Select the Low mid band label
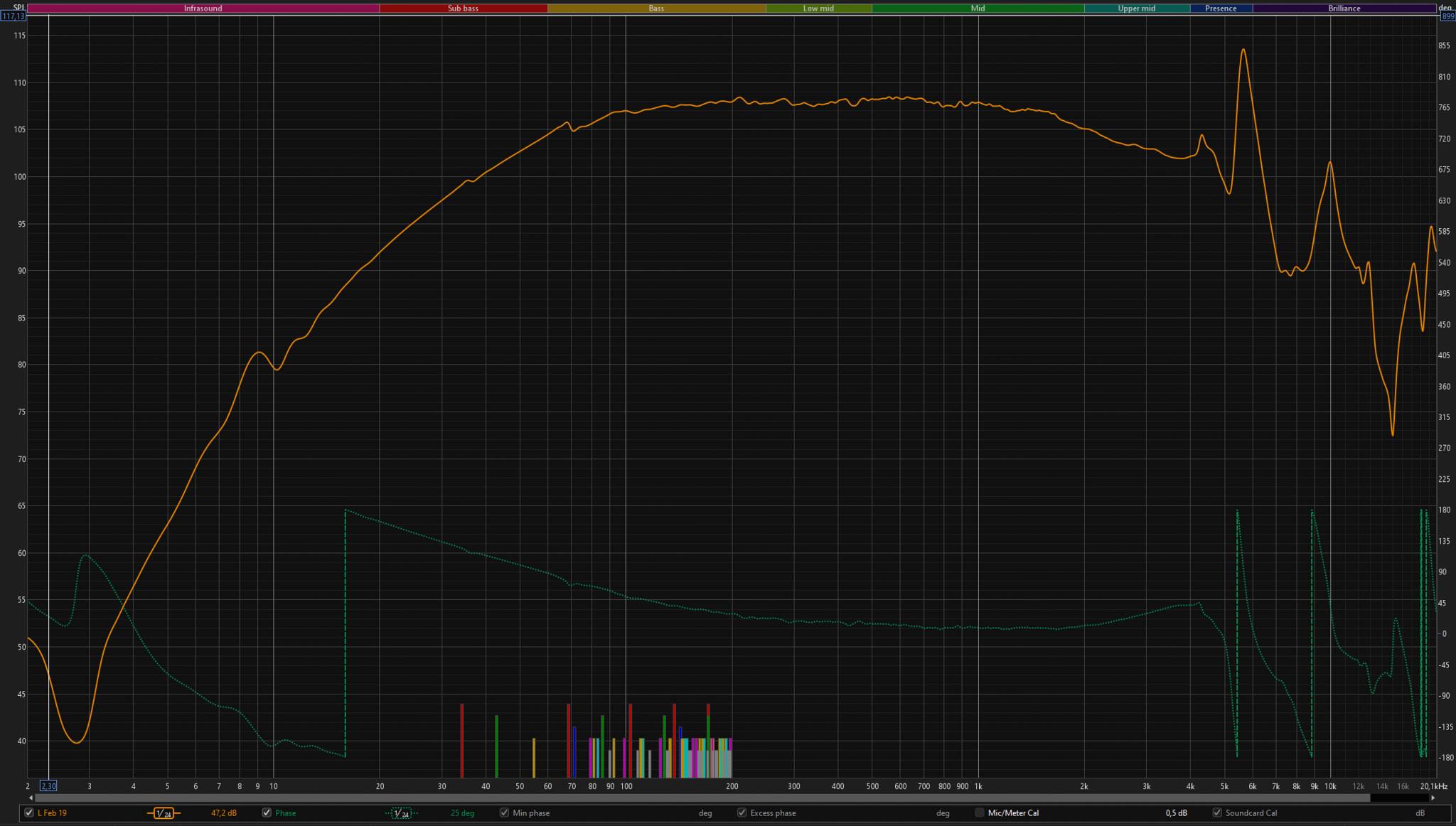Screen dimensions: 1456x826 [x=818, y=9]
